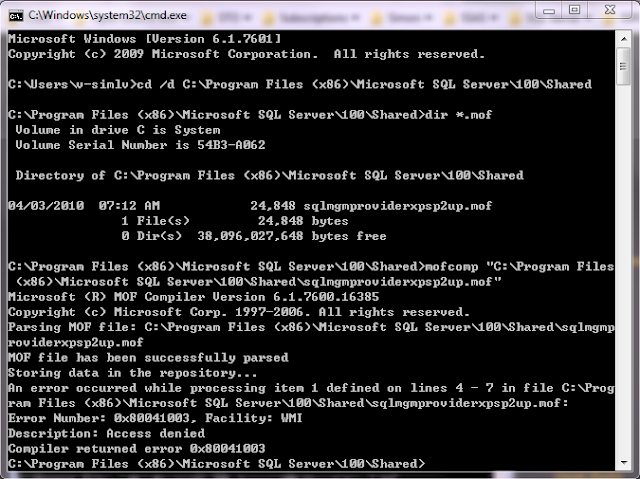Image resolution: width=640 pixels, height=479 pixels.
Task: Click the cmd.exe system menu icon
Action: pyautogui.click(x=16, y=16)
